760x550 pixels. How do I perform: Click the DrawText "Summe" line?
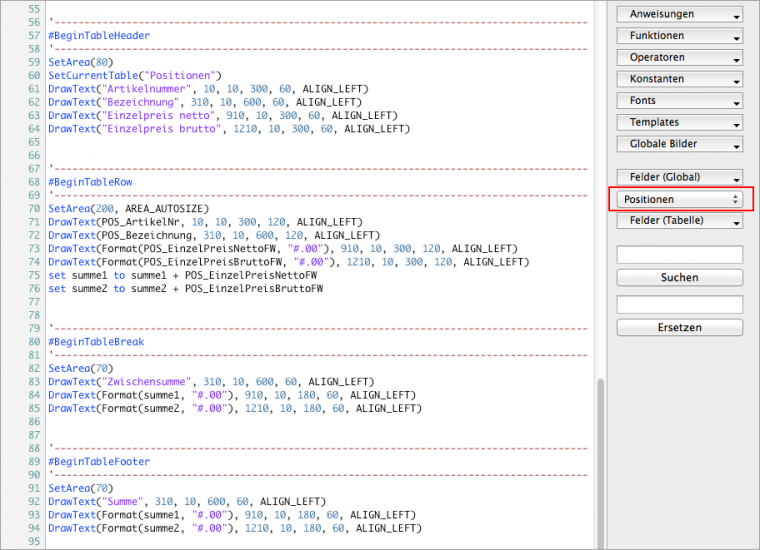[187, 502]
